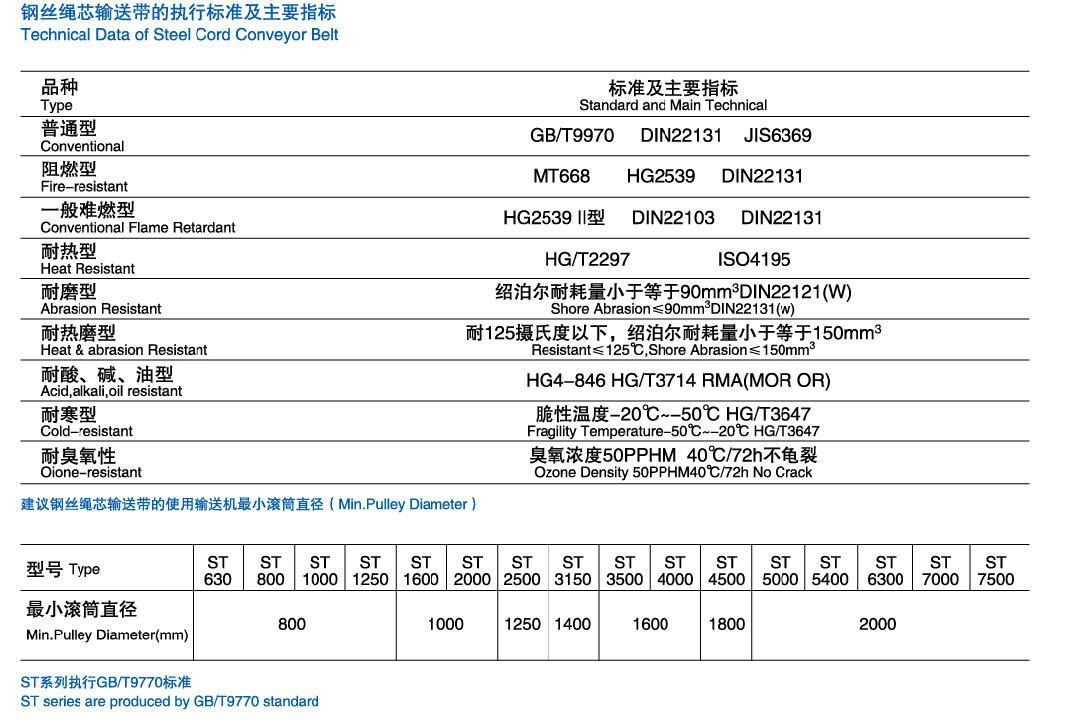Select the 'Fire-resistant' row label
1070x722 pixels.
coord(84,187)
